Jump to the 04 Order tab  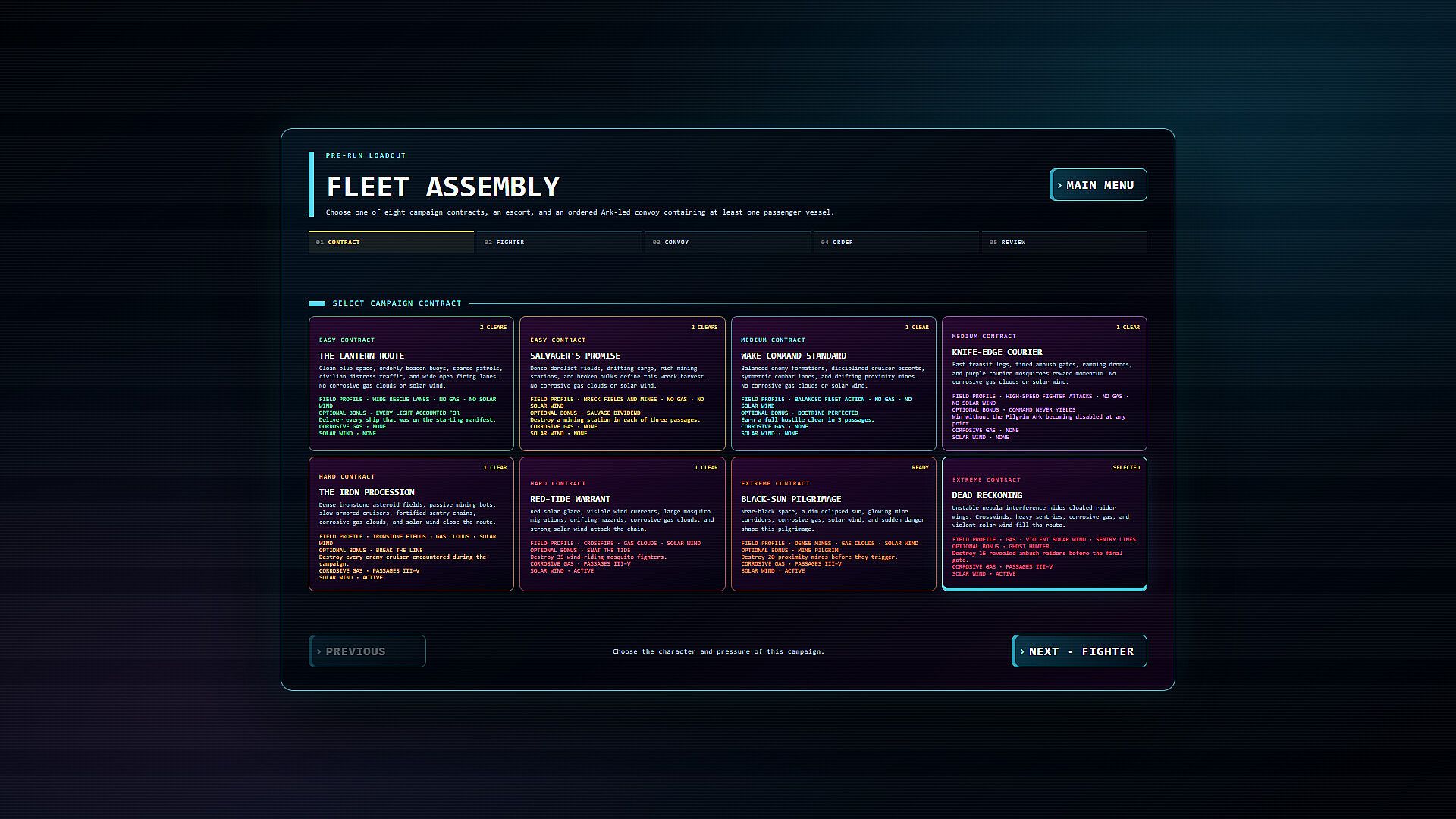coord(896,242)
